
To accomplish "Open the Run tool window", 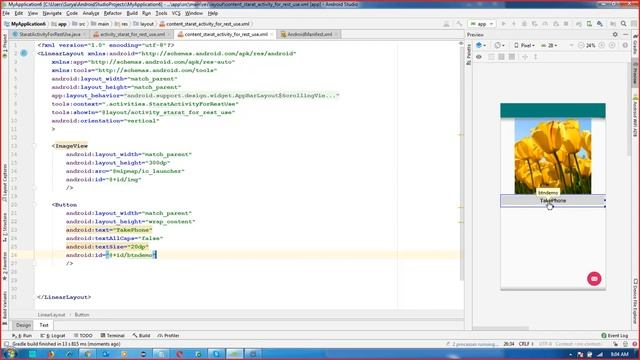I will point(22,336).
